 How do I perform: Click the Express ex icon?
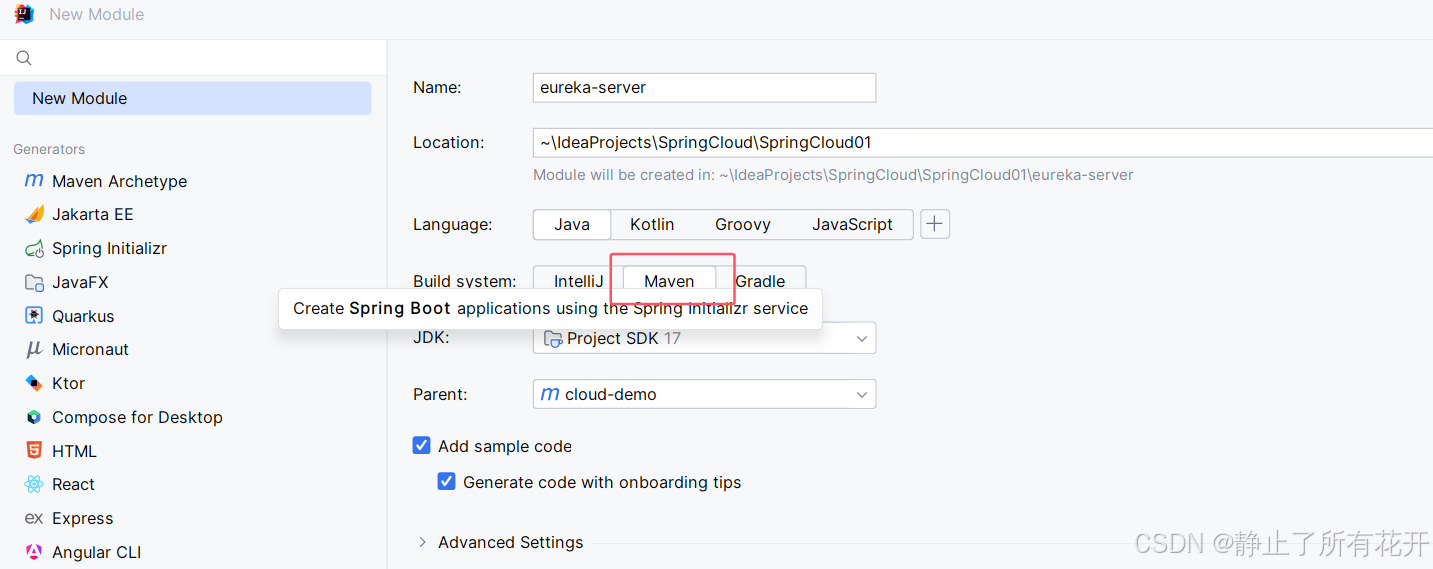[x=34, y=518]
